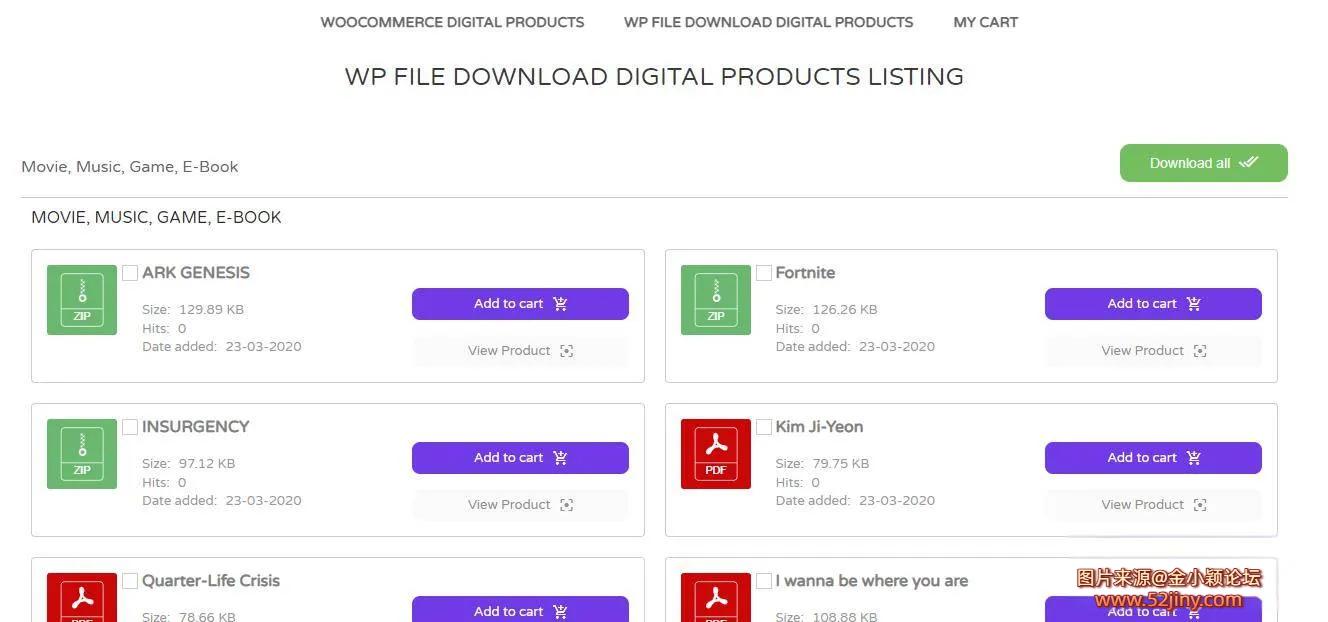Click the PDF icon for Quarter-Life Crisis
1328x622 pixels.
click(82, 596)
